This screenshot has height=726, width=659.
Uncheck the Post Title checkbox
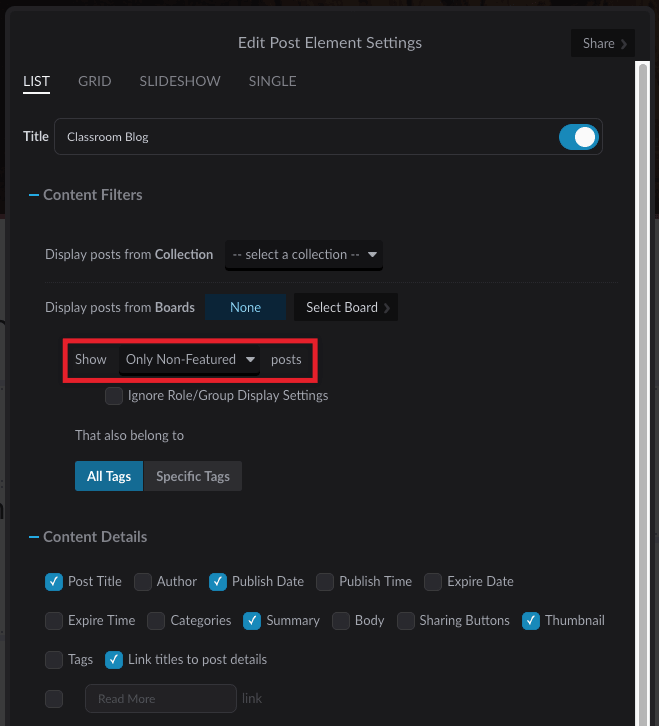(54, 582)
